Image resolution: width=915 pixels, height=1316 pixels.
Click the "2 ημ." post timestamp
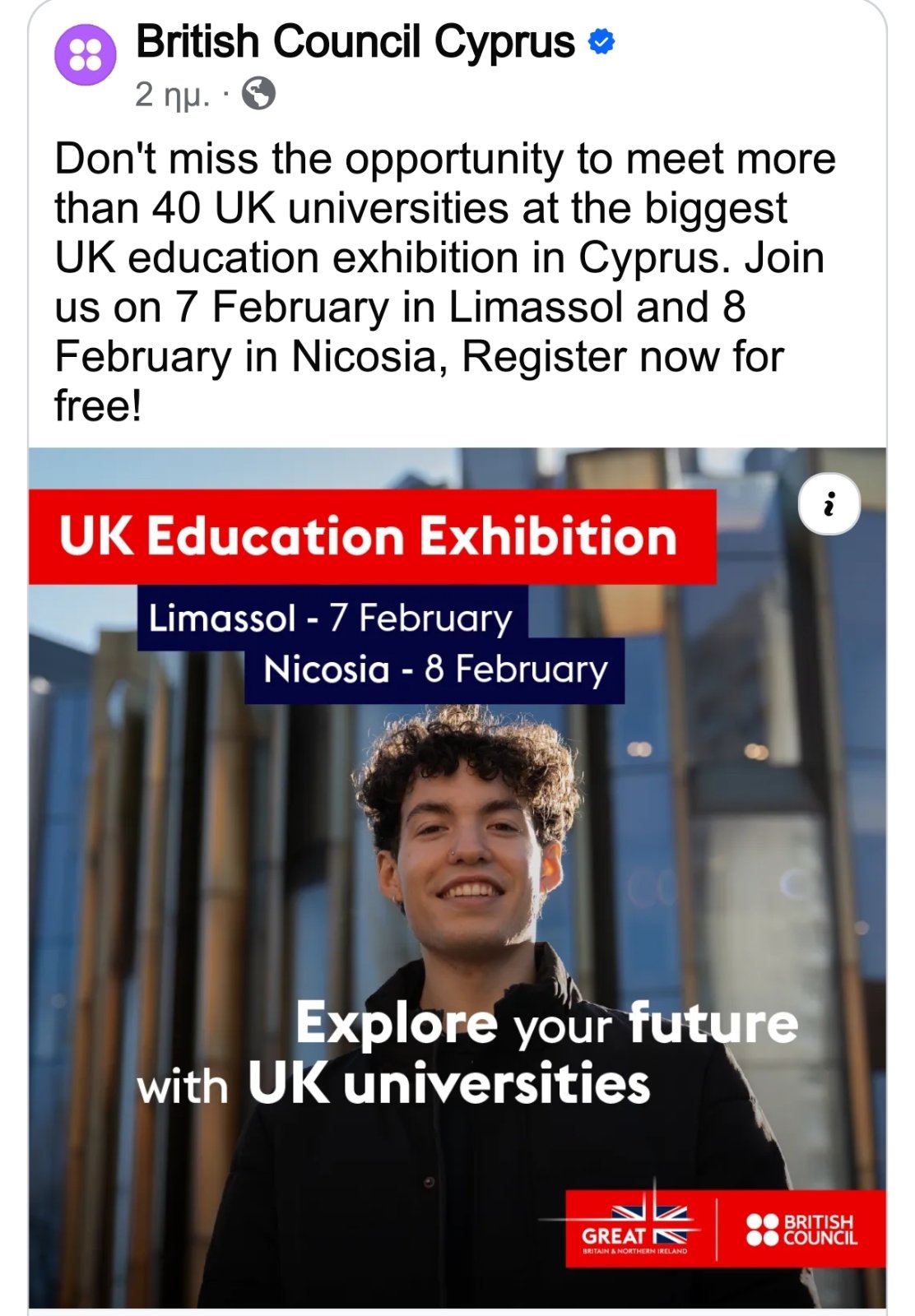point(172,95)
